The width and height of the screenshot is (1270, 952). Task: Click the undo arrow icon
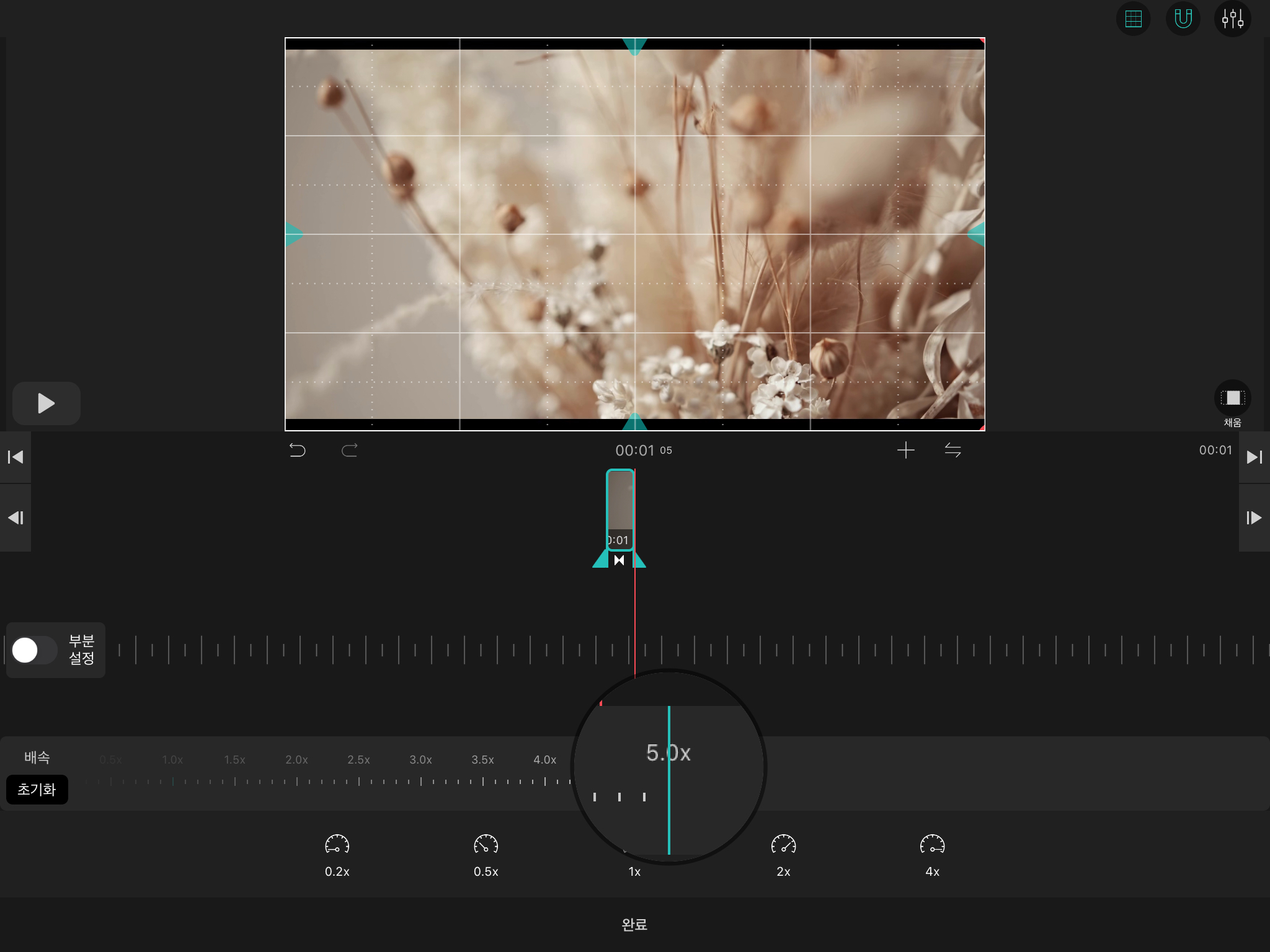tap(298, 450)
